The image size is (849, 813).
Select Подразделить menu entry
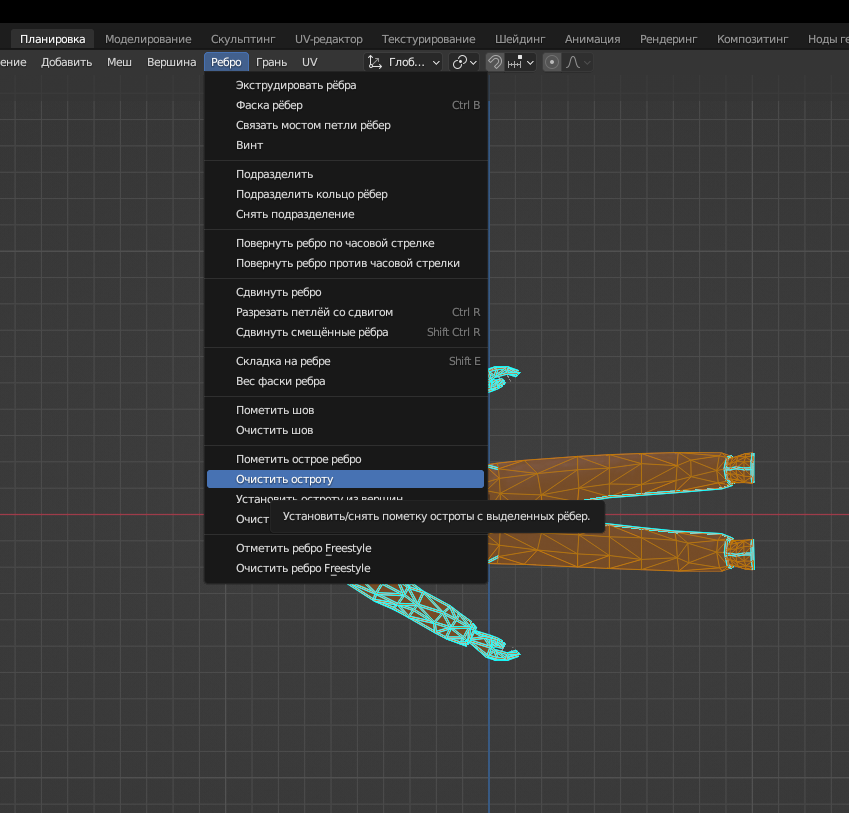coord(274,174)
